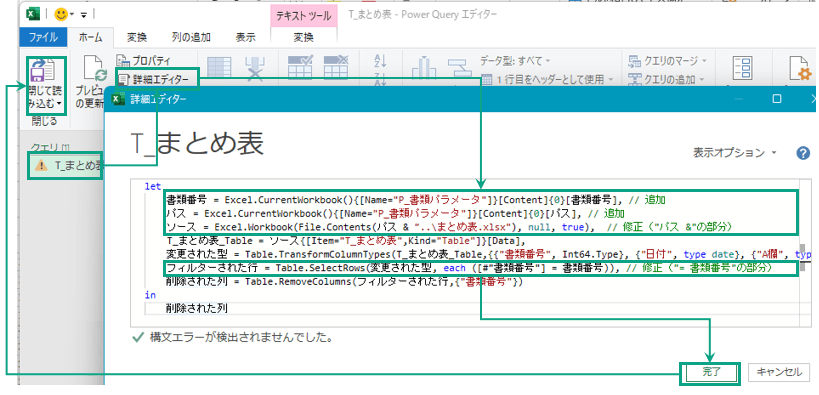Maximize the Advanced Editor dialog
Viewport: 819px width, 395px height.
pyautogui.click(x=777, y=99)
